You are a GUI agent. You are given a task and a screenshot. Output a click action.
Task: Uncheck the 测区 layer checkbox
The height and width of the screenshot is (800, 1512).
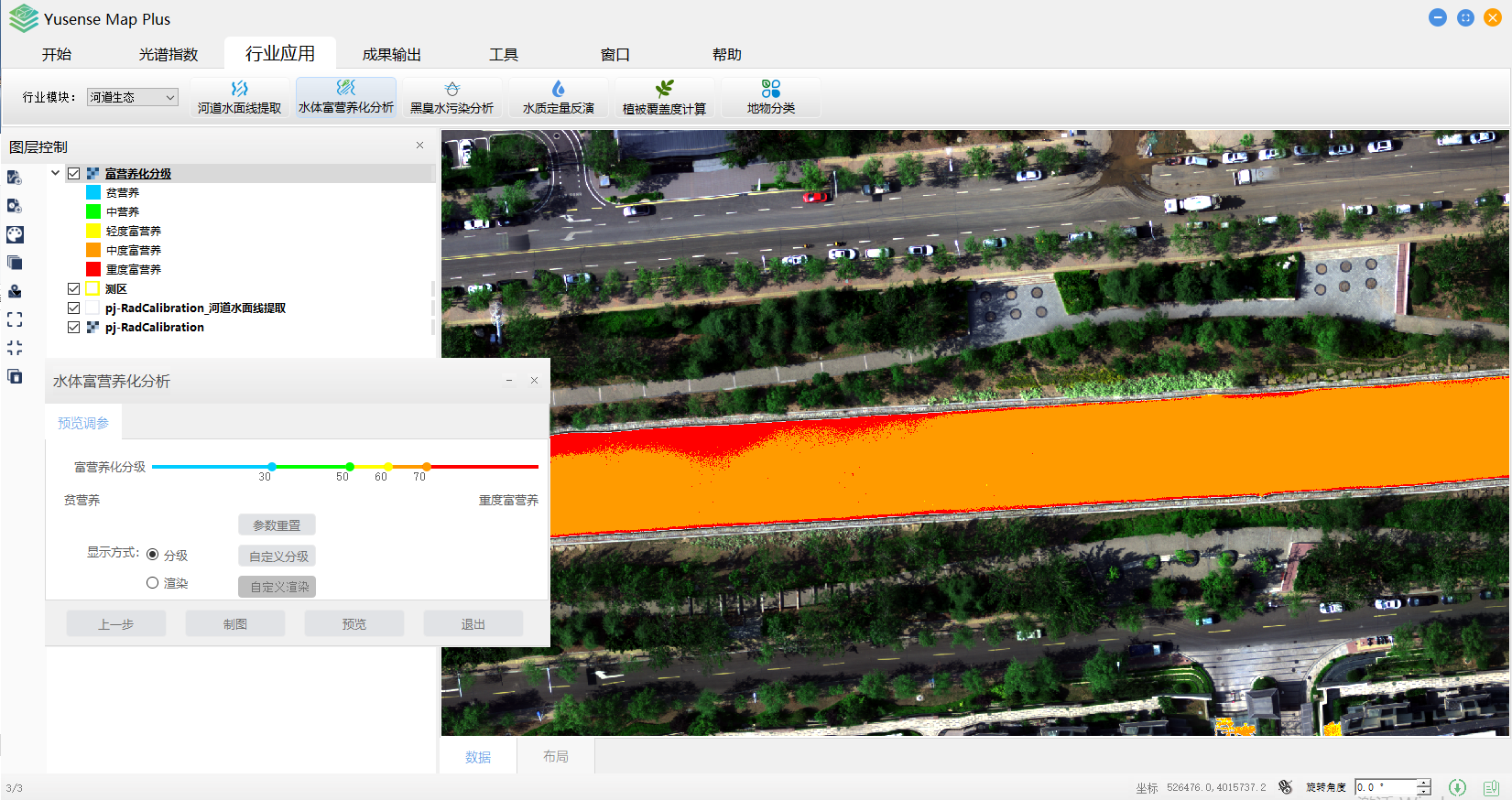click(74, 289)
